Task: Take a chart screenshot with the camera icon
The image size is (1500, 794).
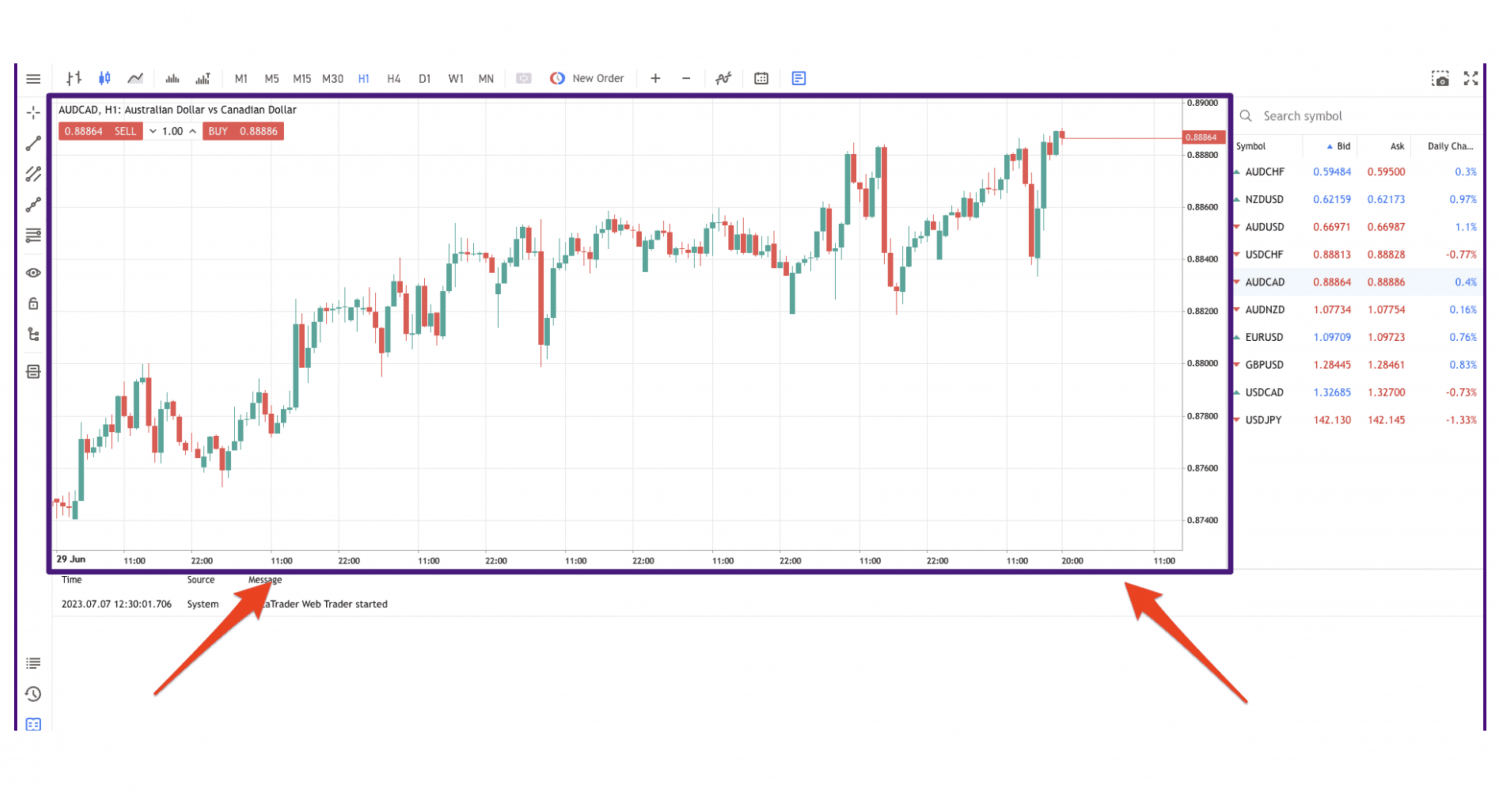Action: point(1441,78)
